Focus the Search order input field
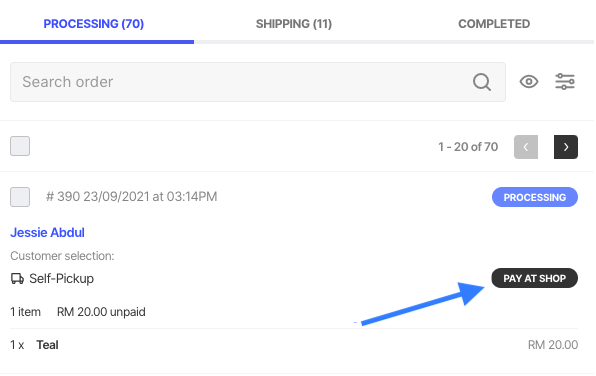Screen dimensions: 596x376 258,82
